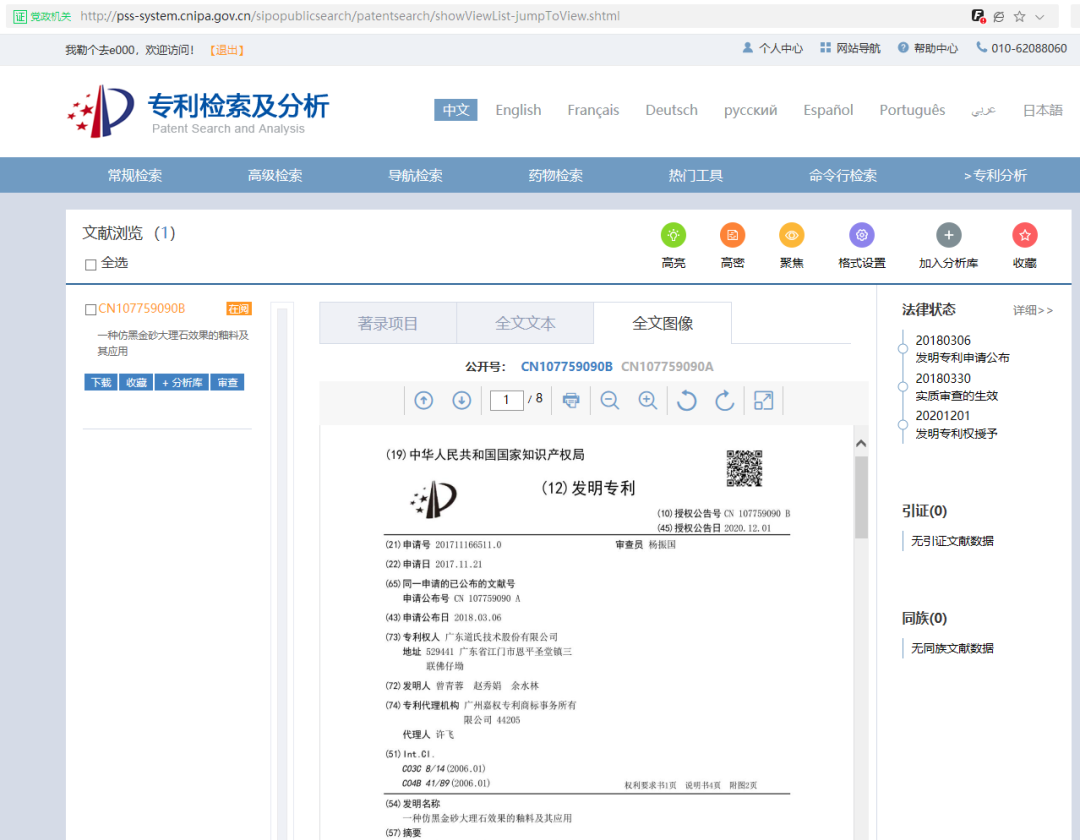Switch to the 全文文本 tab
Viewport: 1080px width, 840px height.
pos(523,322)
